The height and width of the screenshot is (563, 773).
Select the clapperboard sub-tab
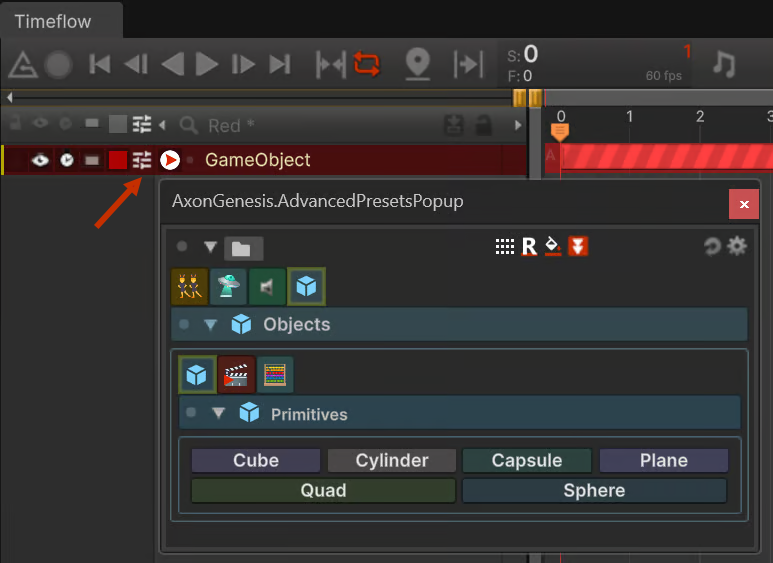[x=236, y=375]
